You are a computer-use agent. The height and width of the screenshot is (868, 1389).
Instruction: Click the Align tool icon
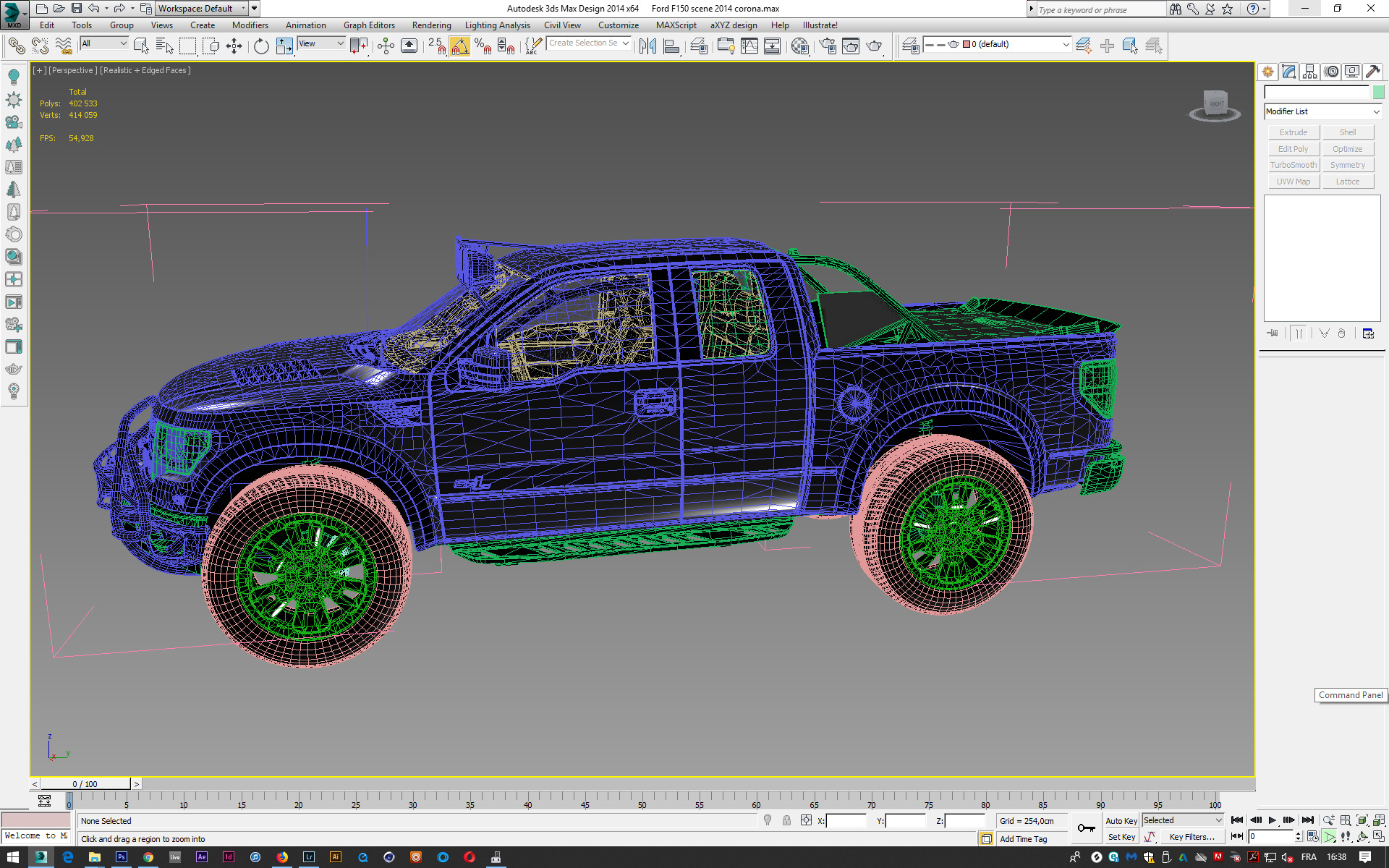pyautogui.click(x=671, y=46)
